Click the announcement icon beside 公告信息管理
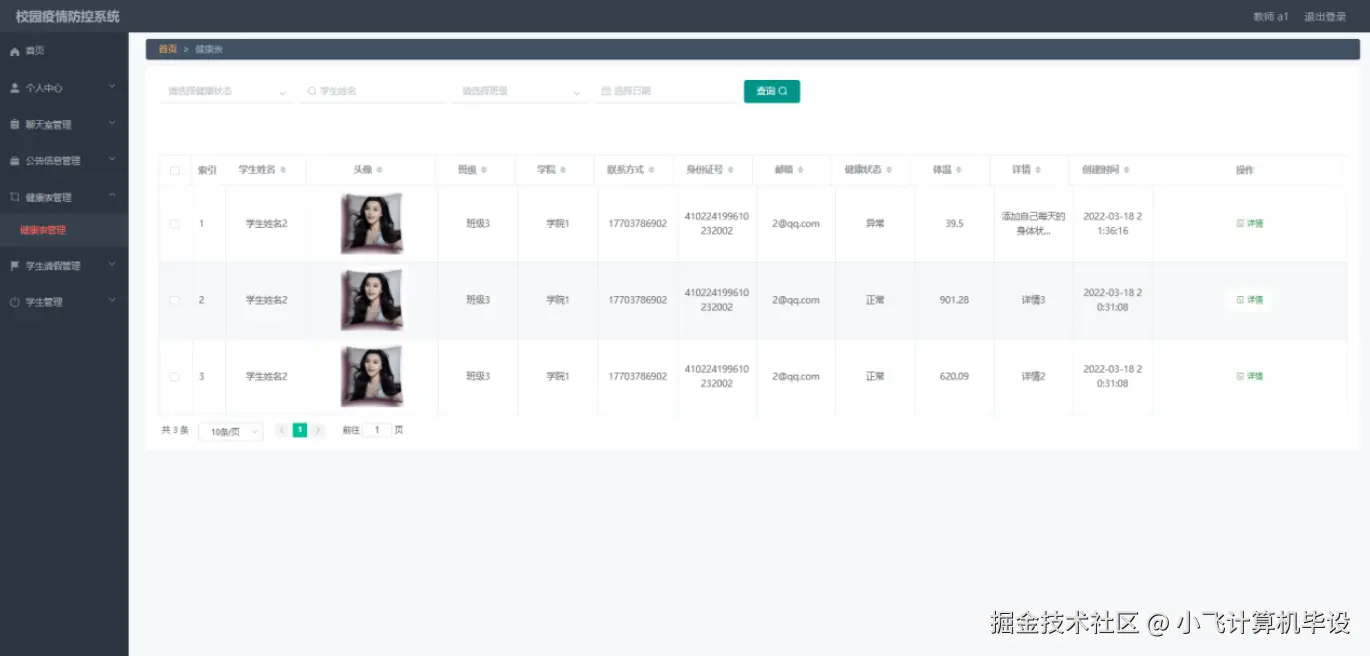This screenshot has height=656, width=1370. point(15,161)
